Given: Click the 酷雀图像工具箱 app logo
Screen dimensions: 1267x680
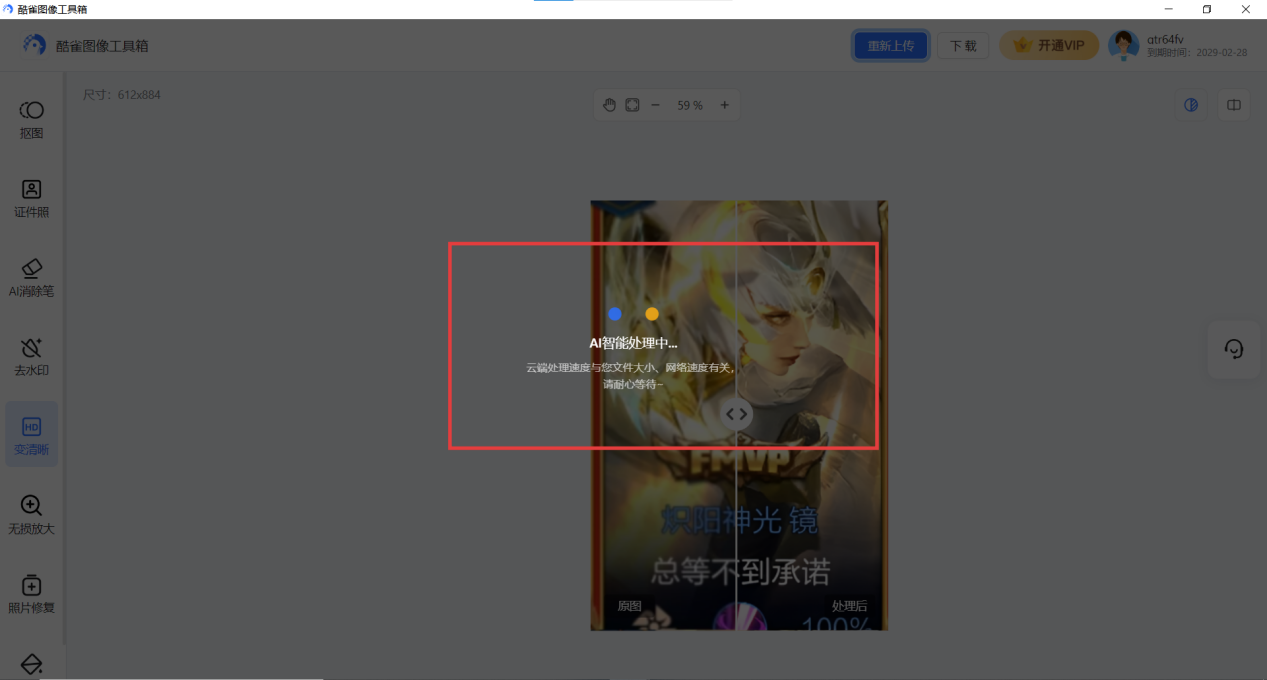Looking at the screenshot, I should 35,45.
